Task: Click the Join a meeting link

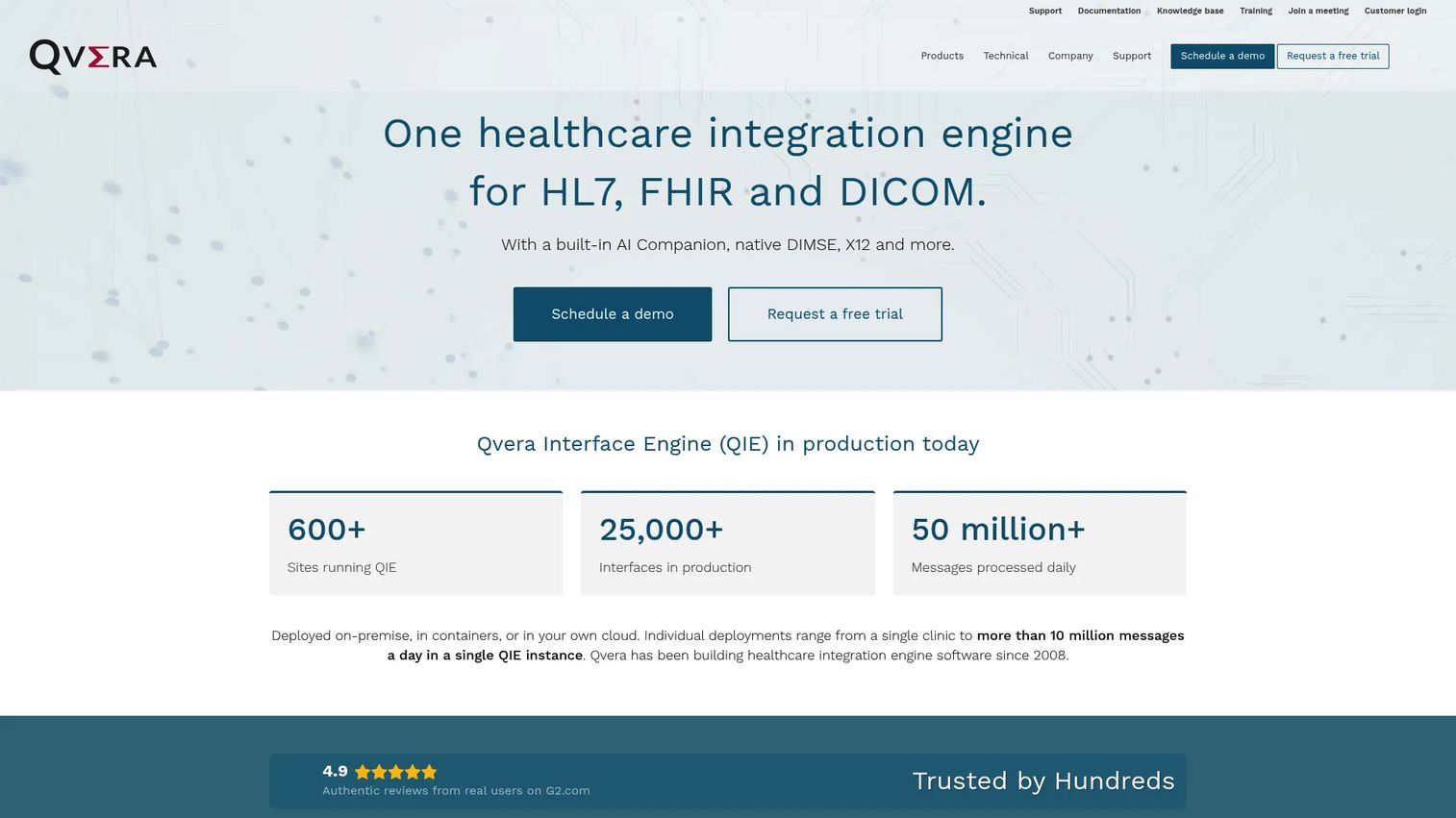Action: (1318, 11)
